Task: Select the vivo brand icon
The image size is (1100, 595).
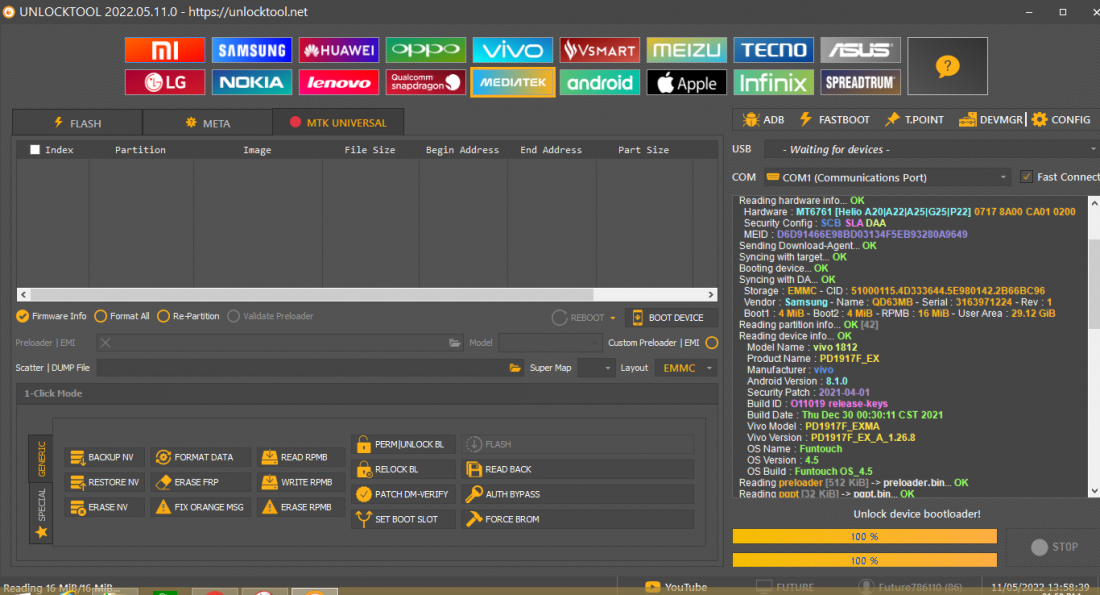Action: 513,50
